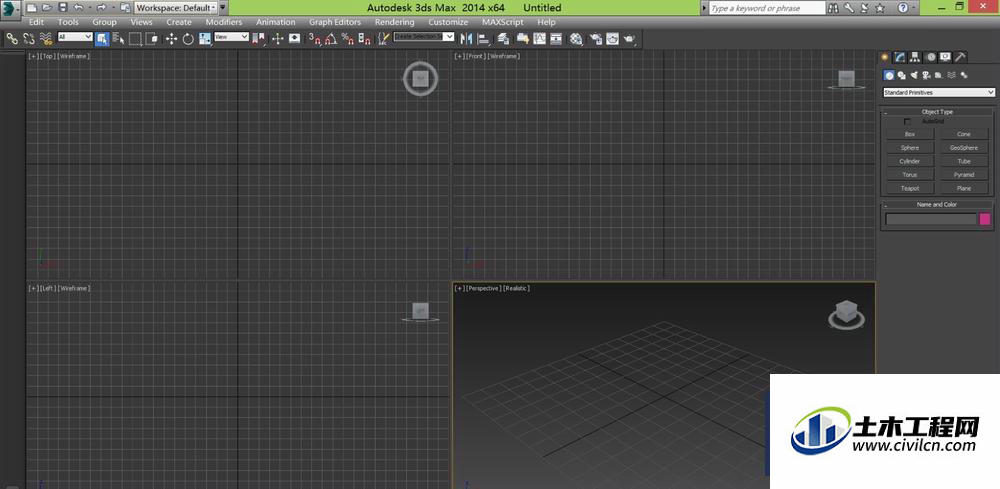The image size is (1000, 489).
Task: Click the pink object color swatch
Action: pos(985,219)
